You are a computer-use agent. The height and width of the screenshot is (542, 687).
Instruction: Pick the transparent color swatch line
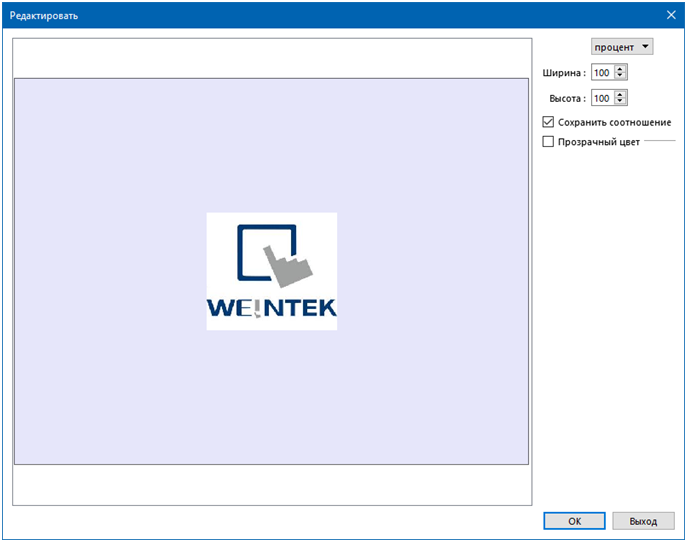click(660, 141)
